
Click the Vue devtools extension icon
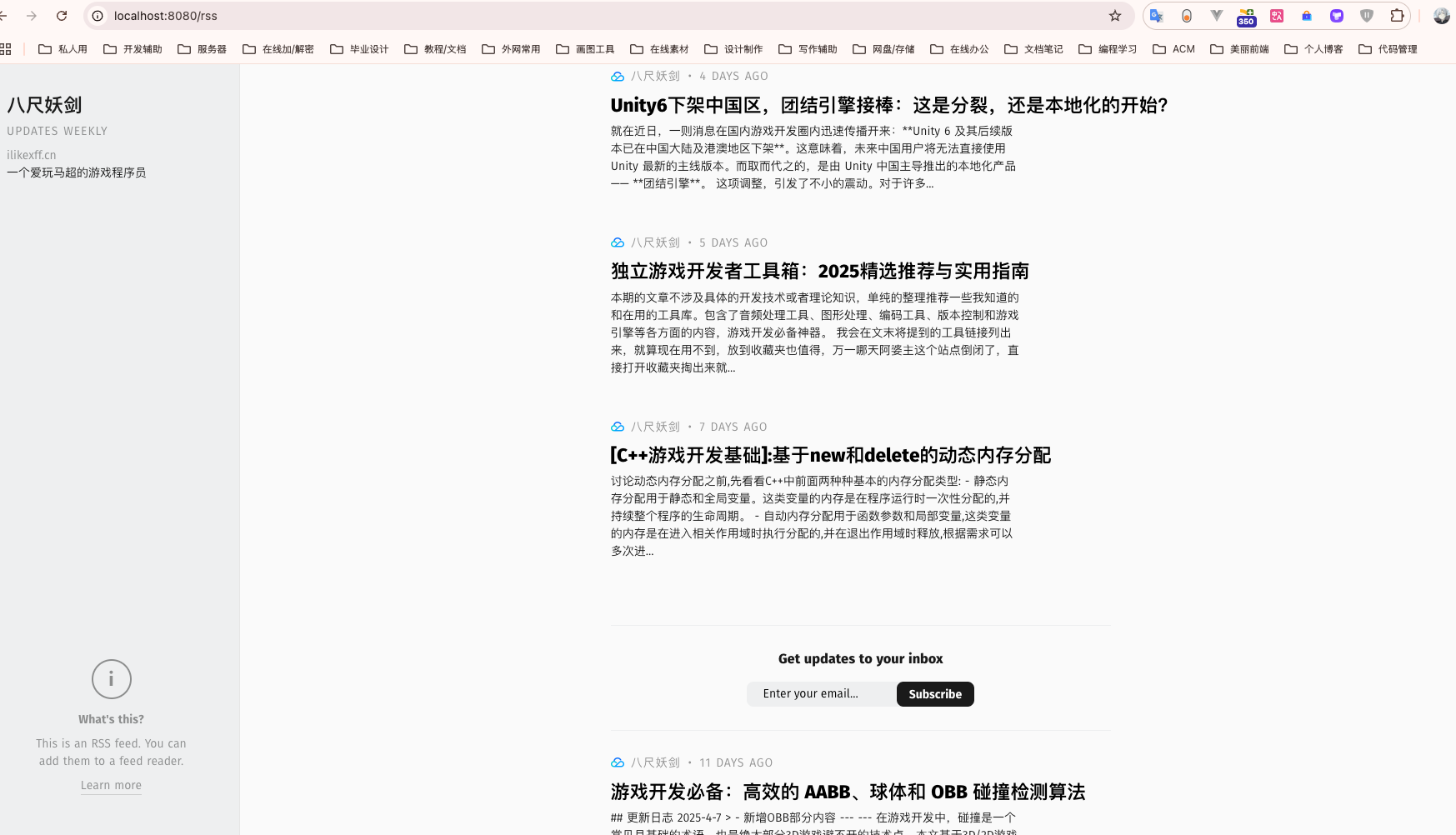pyautogui.click(x=1216, y=16)
